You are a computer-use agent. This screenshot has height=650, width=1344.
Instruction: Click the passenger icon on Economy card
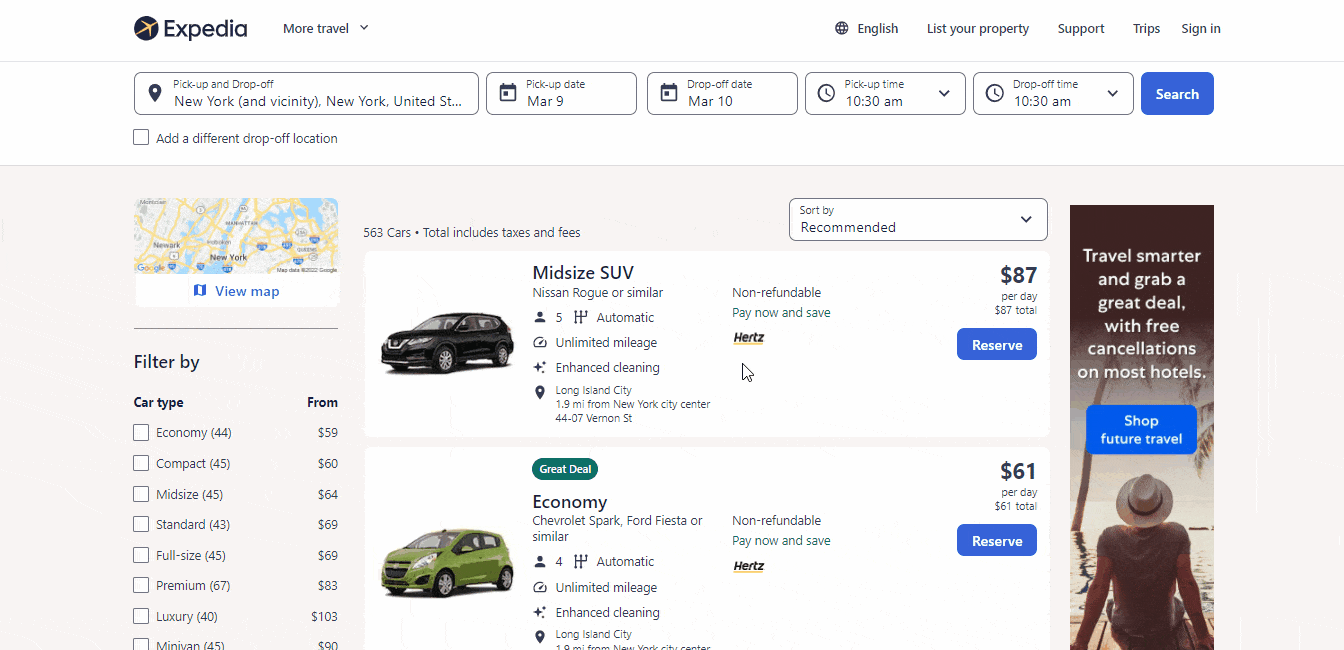[540, 561]
